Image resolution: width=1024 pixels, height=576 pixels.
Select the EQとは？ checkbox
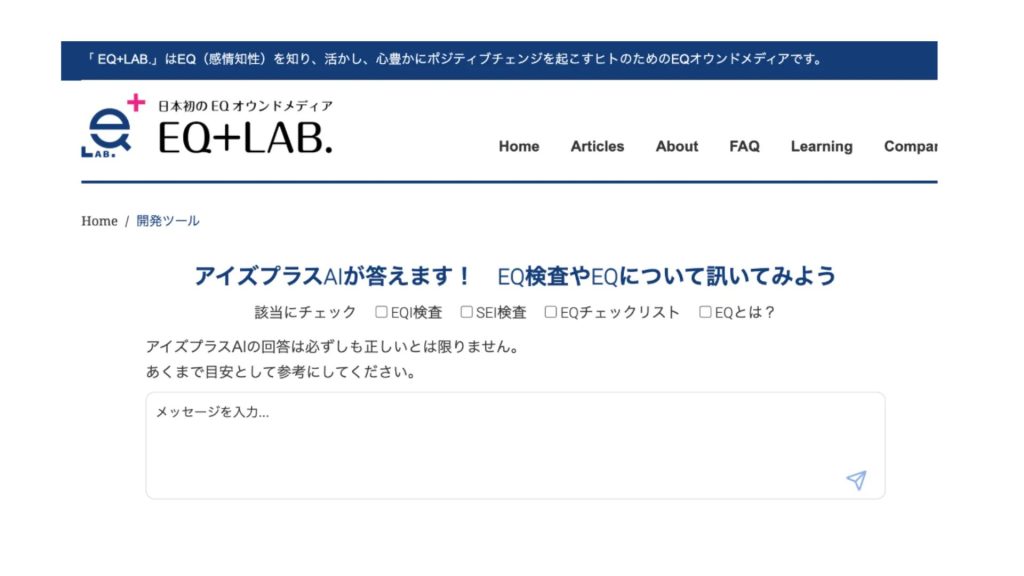pyautogui.click(x=705, y=312)
